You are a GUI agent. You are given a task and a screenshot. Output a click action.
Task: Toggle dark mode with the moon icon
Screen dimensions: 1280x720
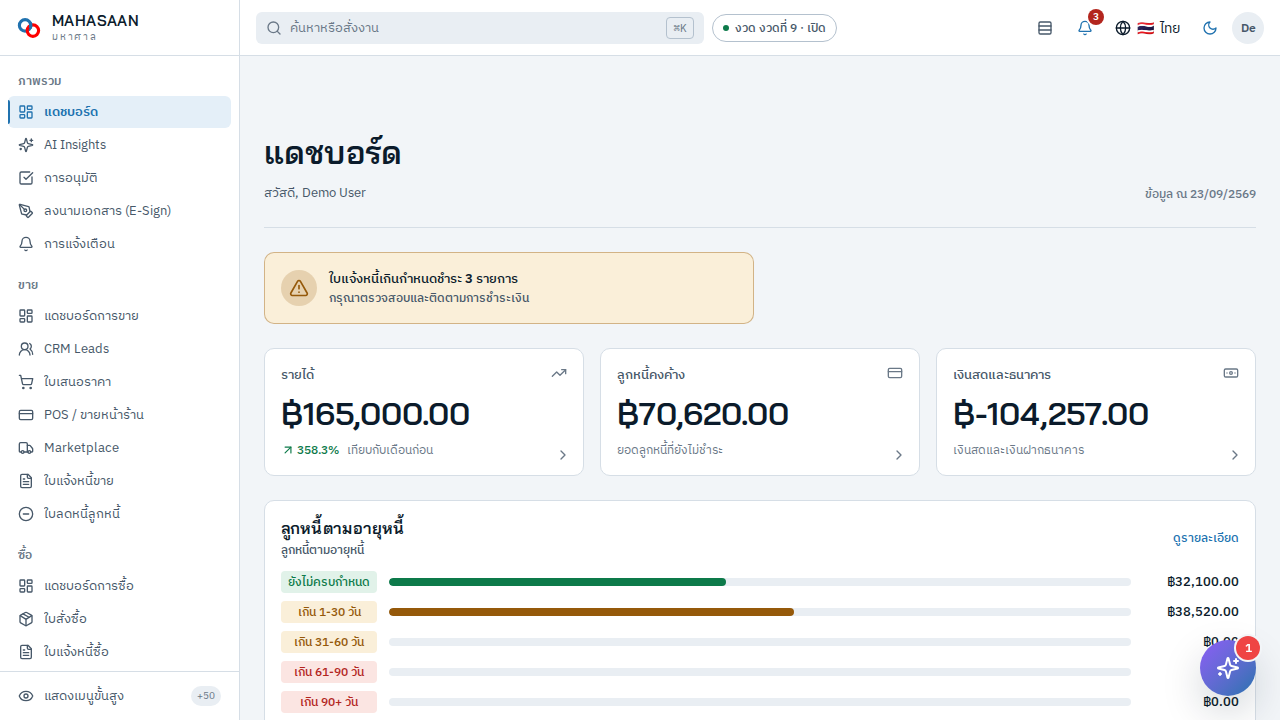pos(1210,28)
